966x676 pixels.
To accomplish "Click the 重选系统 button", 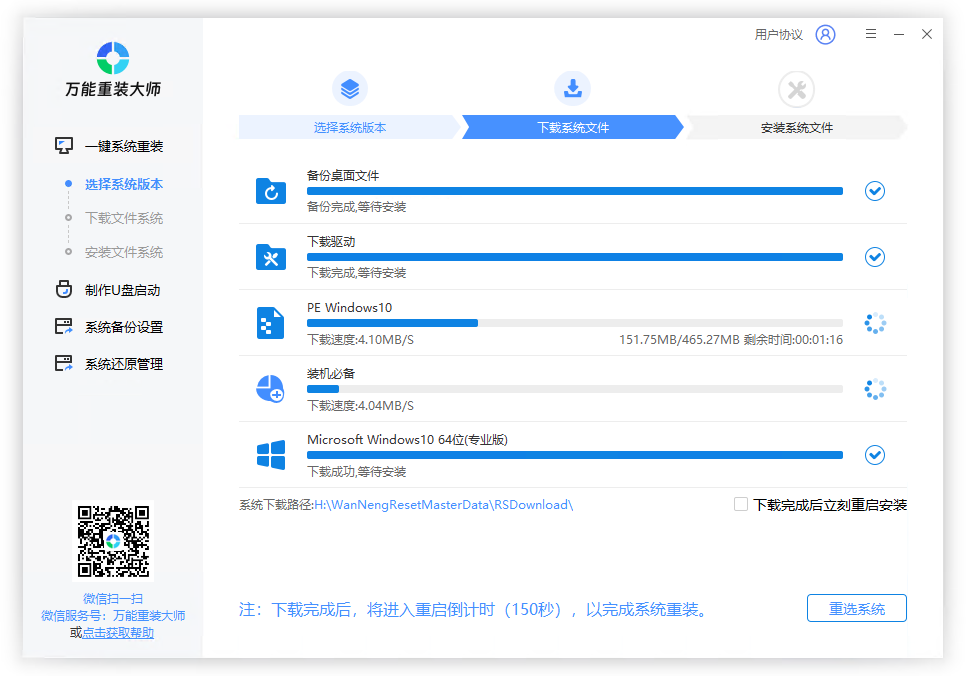I will [856, 609].
